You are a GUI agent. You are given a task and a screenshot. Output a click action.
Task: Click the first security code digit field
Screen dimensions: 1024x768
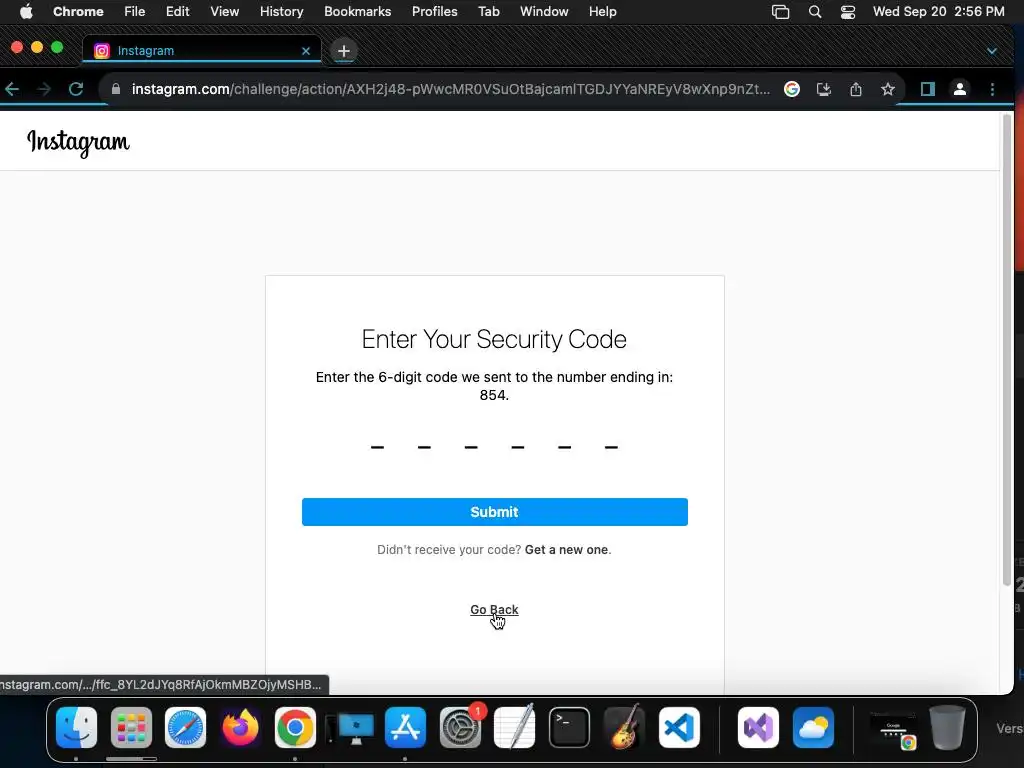click(x=377, y=447)
